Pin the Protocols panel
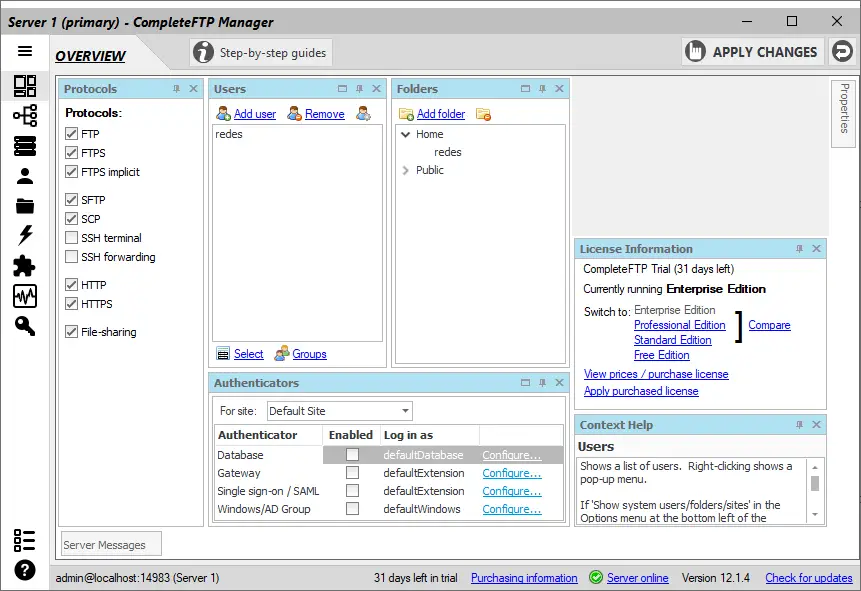This screenshot has height=591, width=861. 176,88
